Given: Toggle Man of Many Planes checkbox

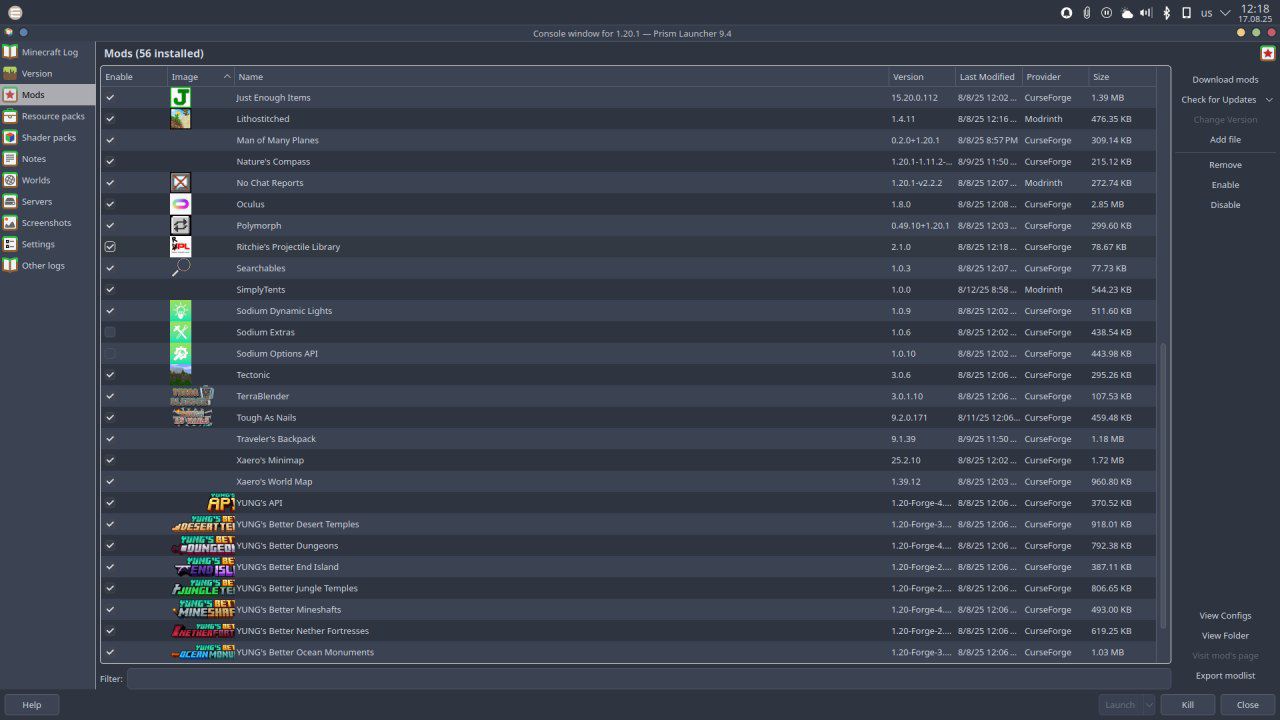Looking at the screenshot, I should (x=110, y=140).
